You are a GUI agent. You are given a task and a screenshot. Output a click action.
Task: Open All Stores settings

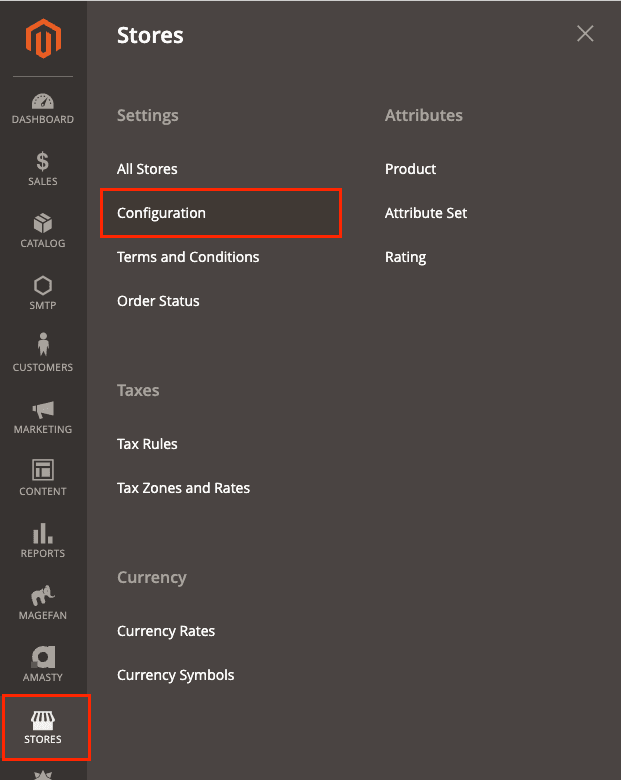147,169
